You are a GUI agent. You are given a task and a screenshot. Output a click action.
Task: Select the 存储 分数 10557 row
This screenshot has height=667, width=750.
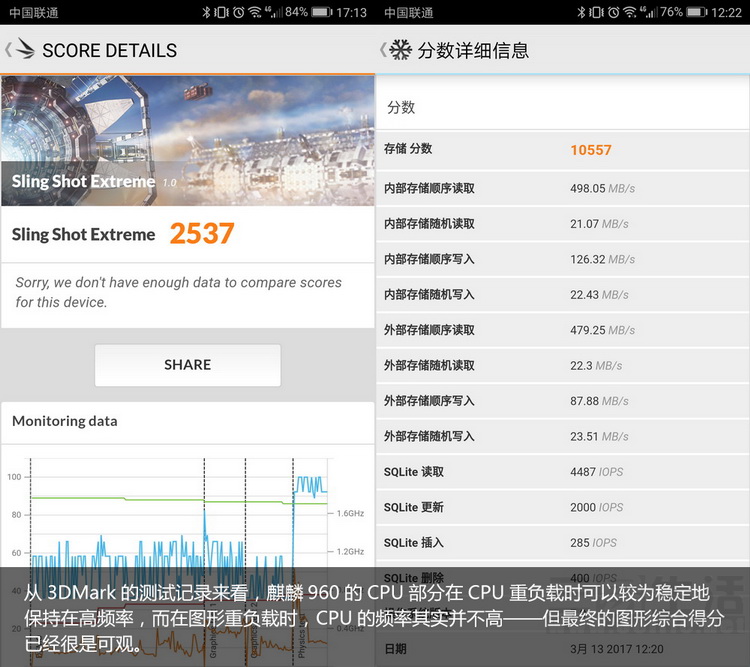[562, 149]
